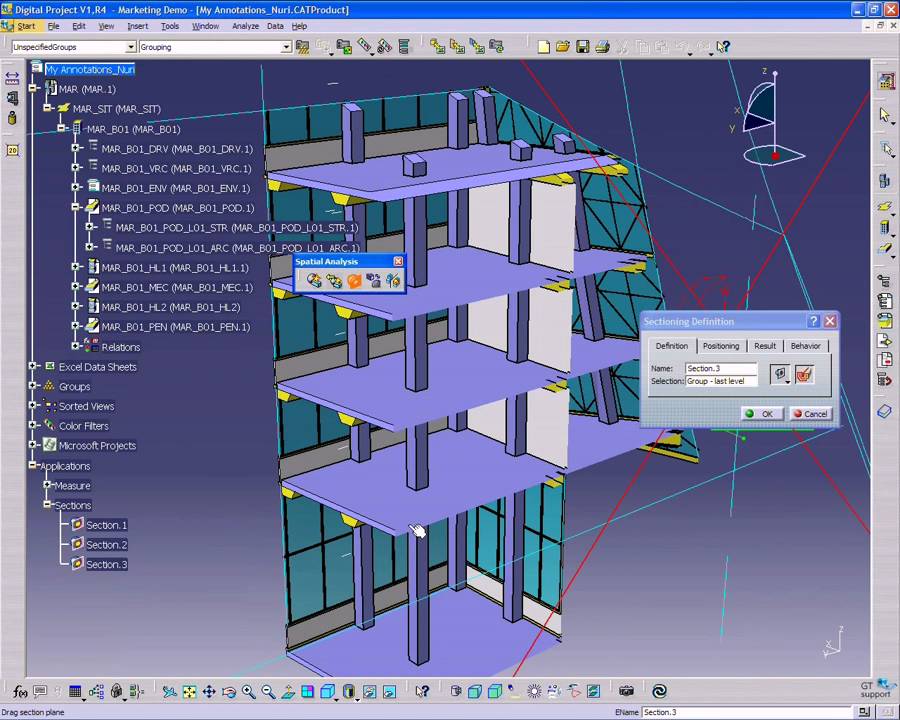The width and height of the screenshot is (900, 720).
Task: Click OK in the Sectioning Definition dialog
Action: [x=765, y=413]
